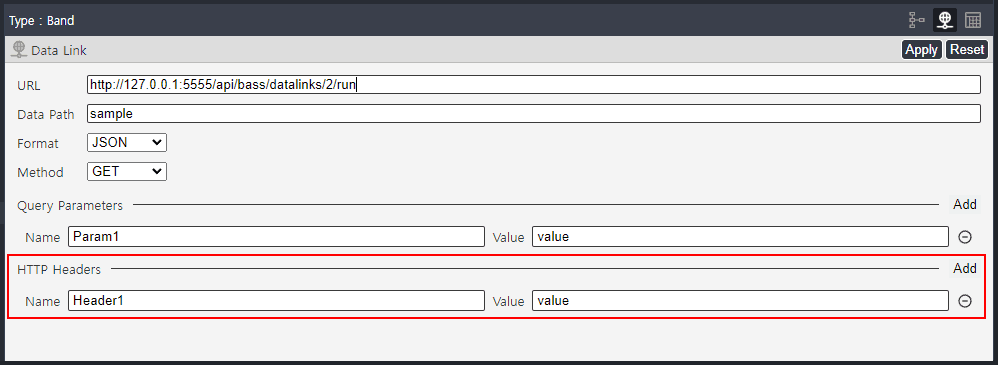Click the Header1 name field
998x365 pixels.
point(276,301)
